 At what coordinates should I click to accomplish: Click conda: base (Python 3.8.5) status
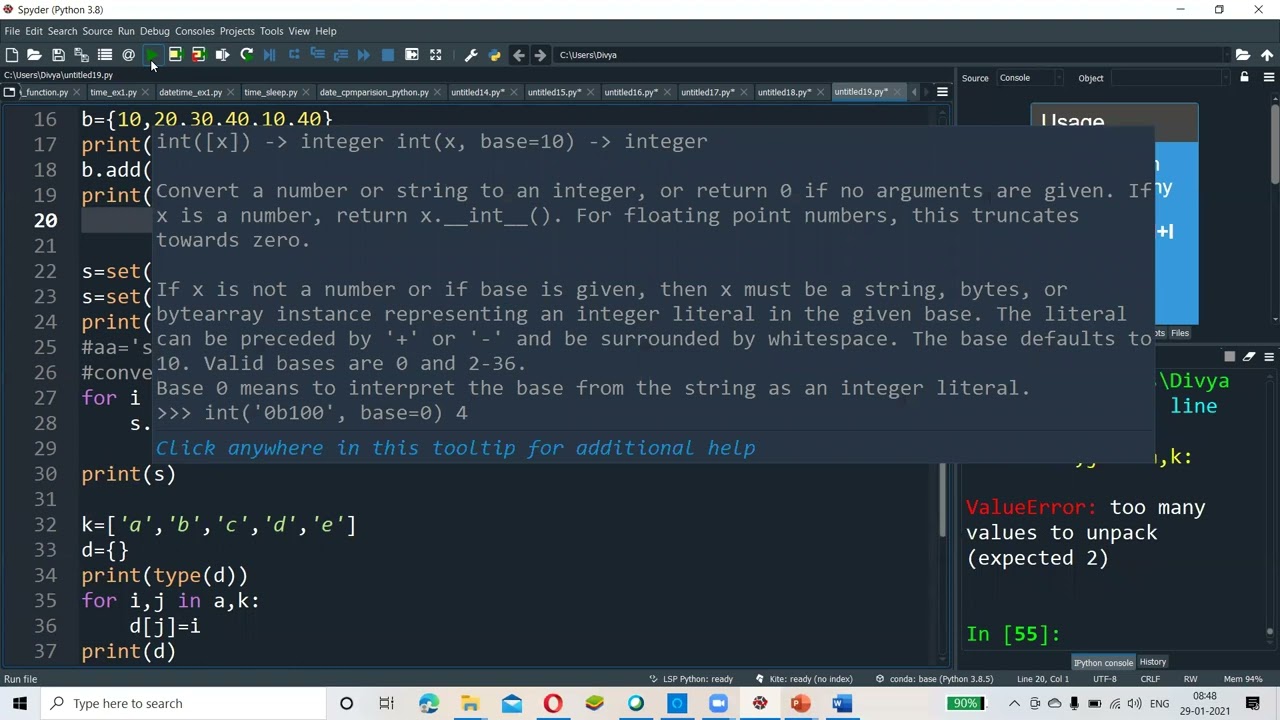point(934,679)
